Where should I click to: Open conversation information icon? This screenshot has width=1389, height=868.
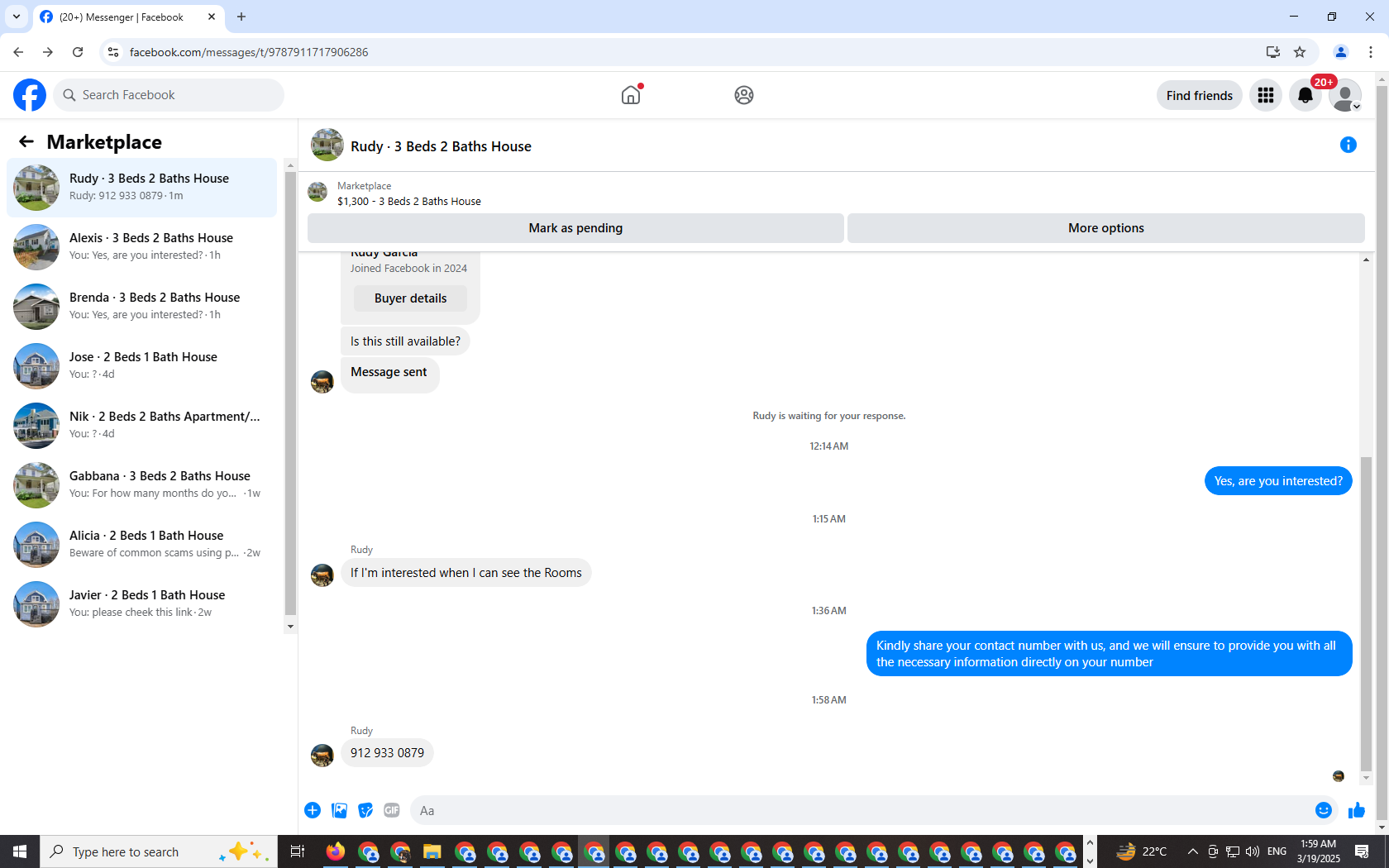pos(1348,145)
